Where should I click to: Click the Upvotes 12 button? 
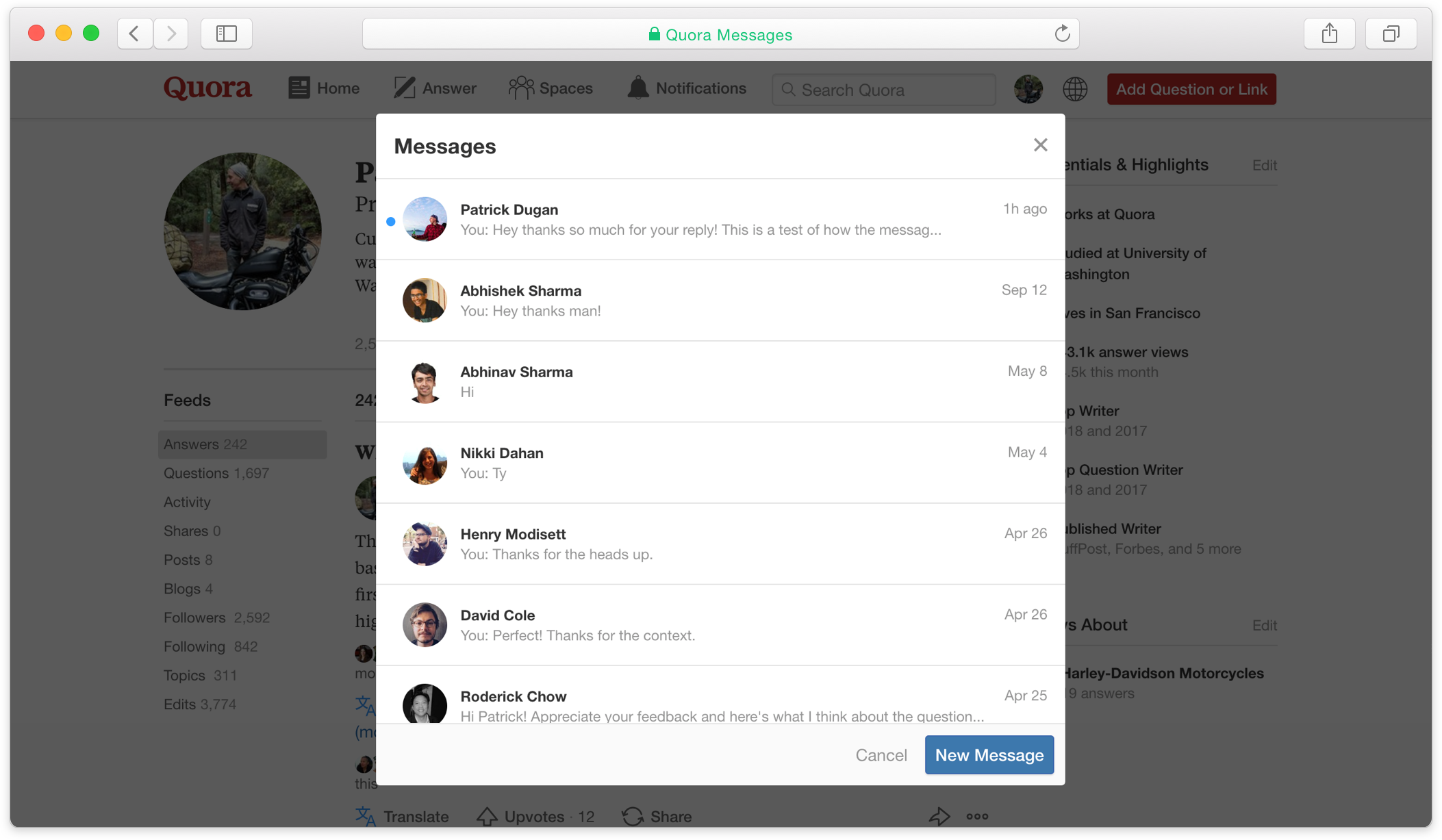point(536,816)
